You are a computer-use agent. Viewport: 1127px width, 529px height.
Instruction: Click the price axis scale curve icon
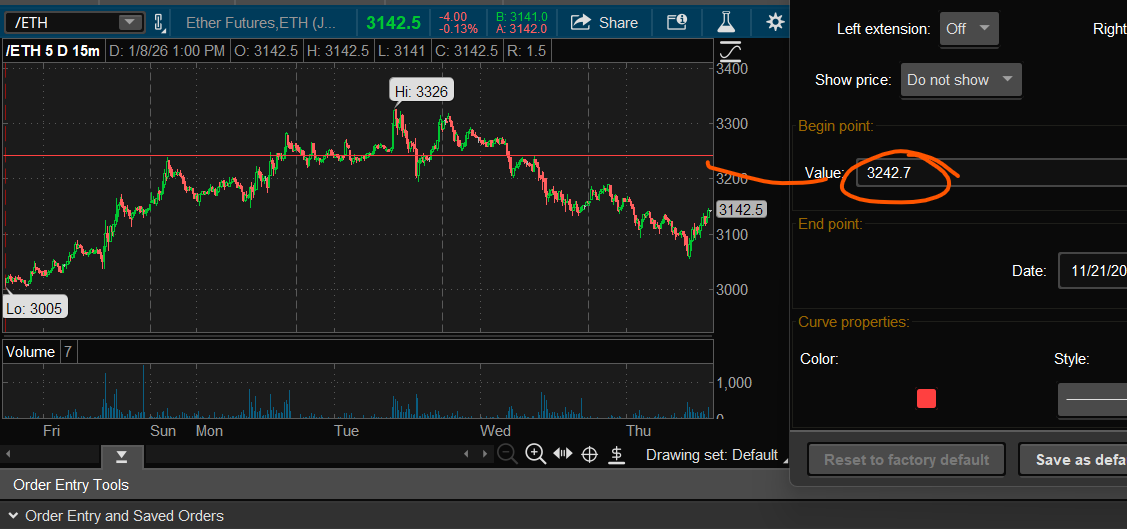(x=730, y=52)
